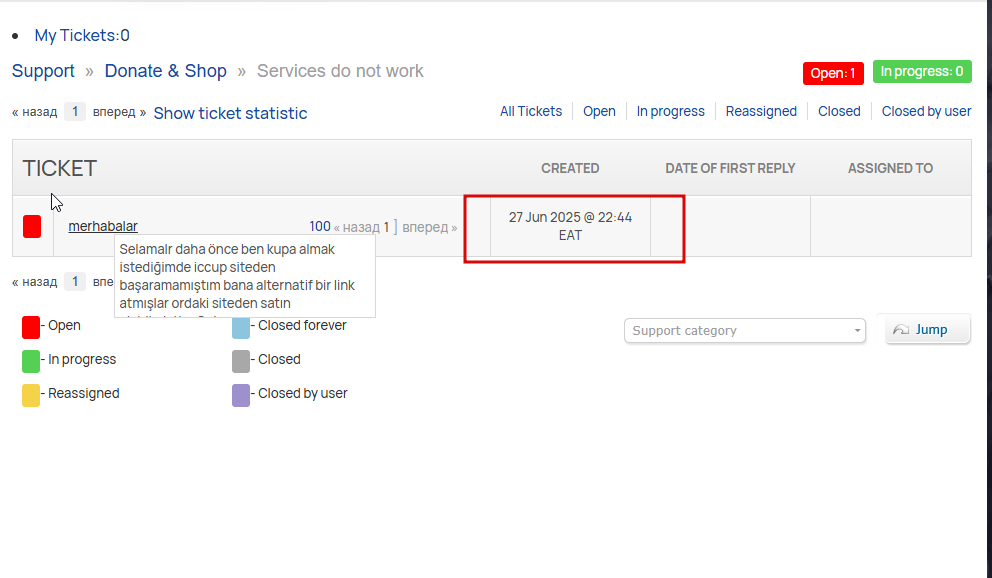Click top pagination page 1
This screenshot has width=992, height=578.
pyautogui.click(x=75, y=112)
